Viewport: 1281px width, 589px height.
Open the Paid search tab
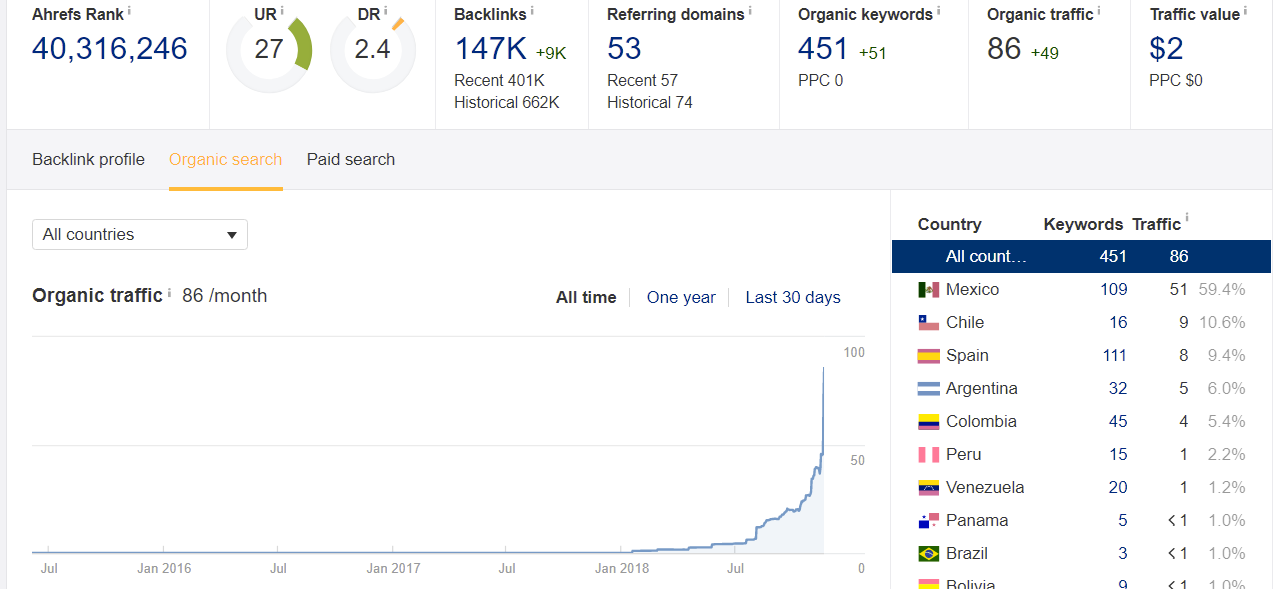[x=351, y=159]
